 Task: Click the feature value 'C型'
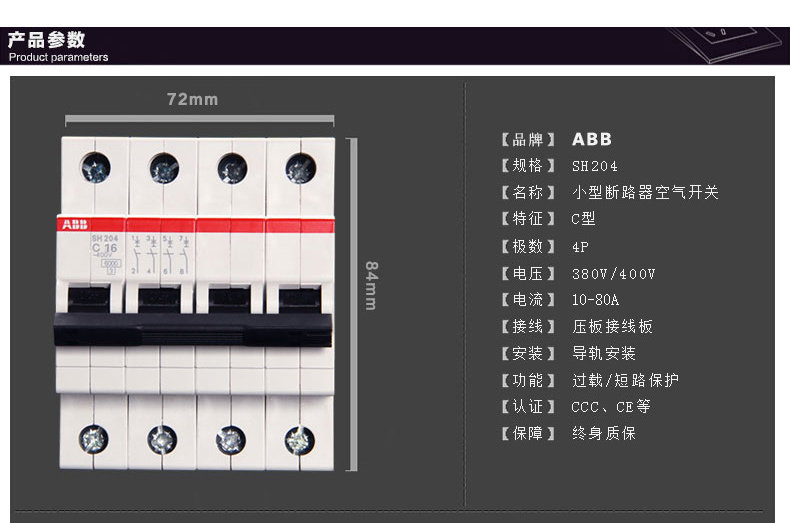(x=583, y=219)
